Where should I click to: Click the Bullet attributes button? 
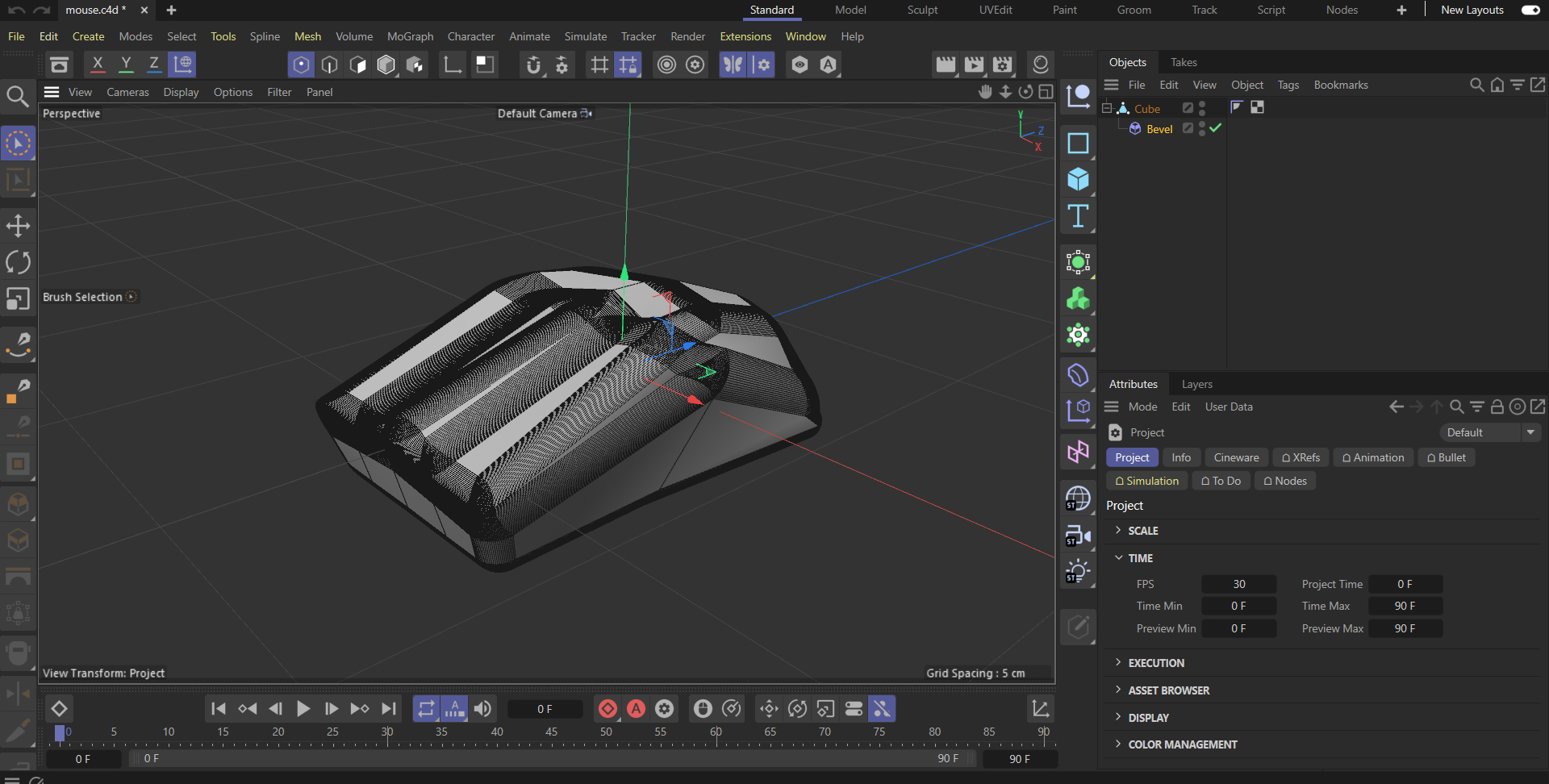click(1447, 457)
